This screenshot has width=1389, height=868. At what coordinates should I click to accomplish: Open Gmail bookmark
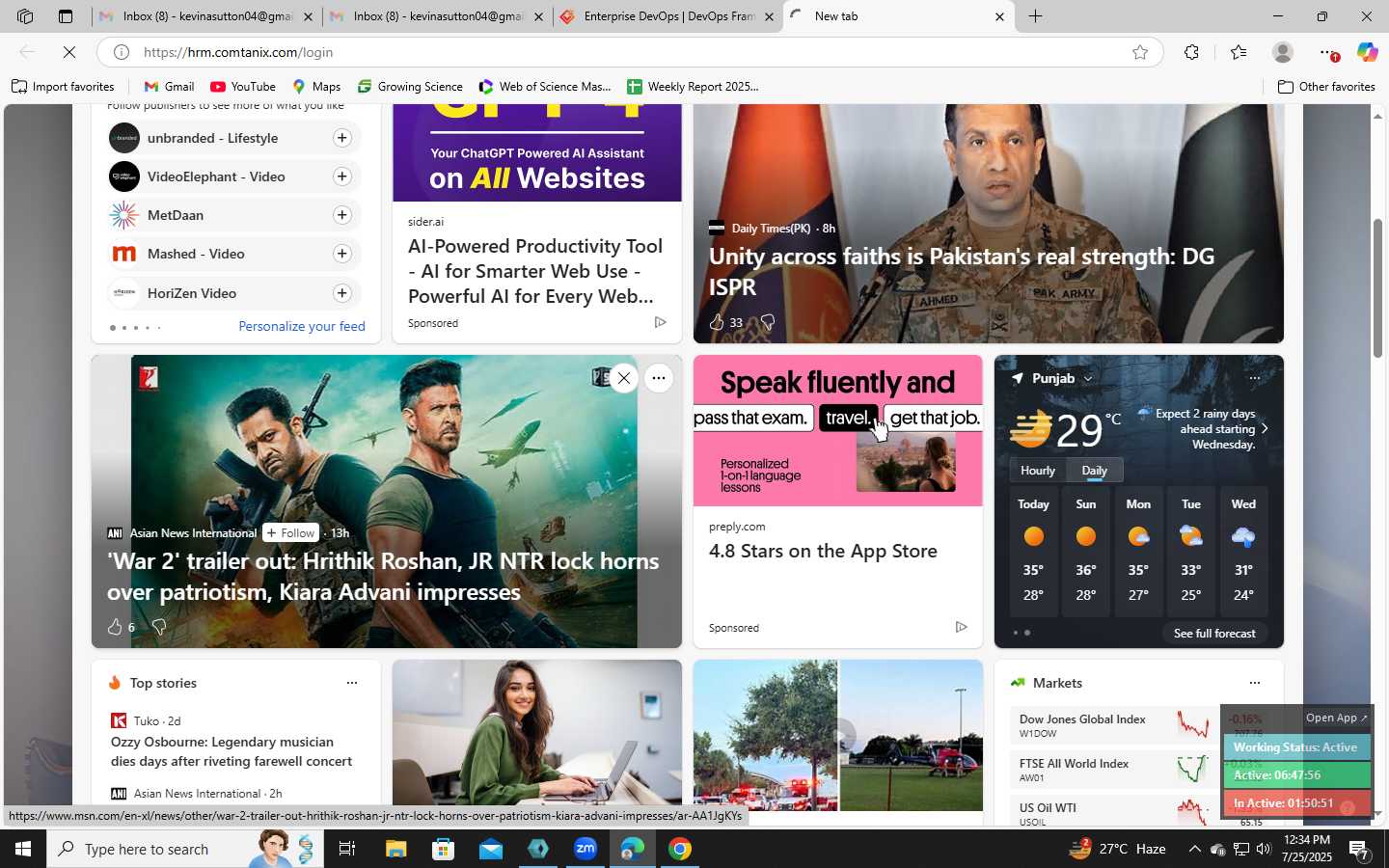(169, 87)
